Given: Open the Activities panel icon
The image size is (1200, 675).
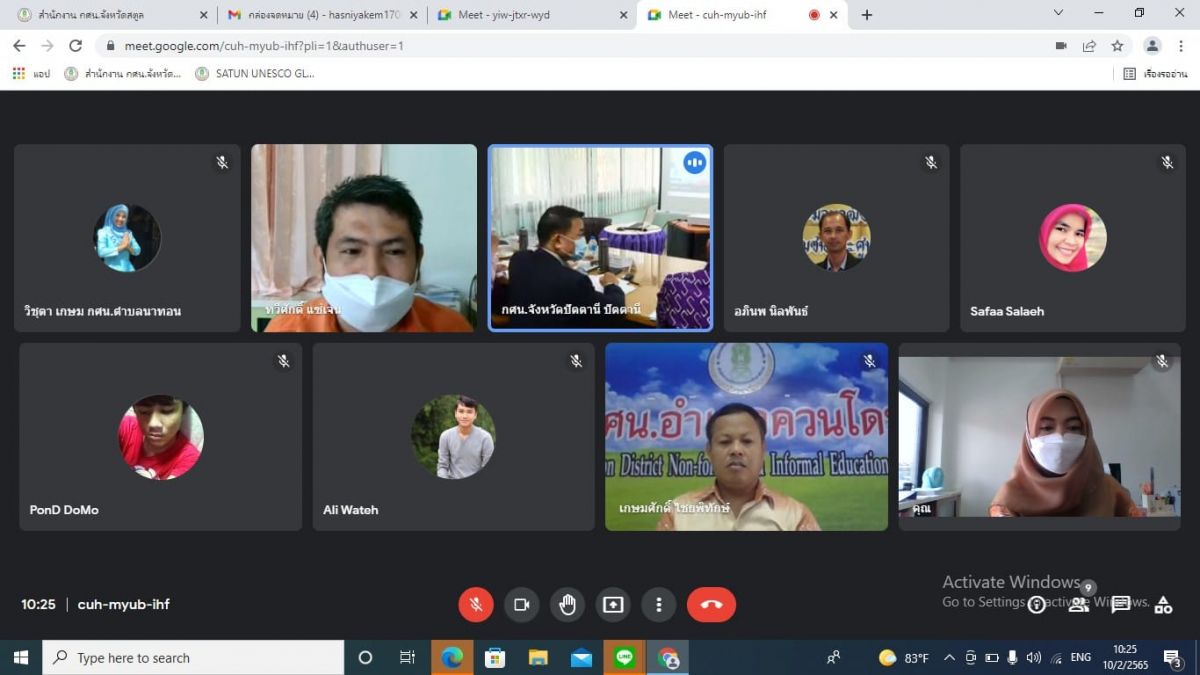Looking at the screenshot, I should tap(1163, 604).
